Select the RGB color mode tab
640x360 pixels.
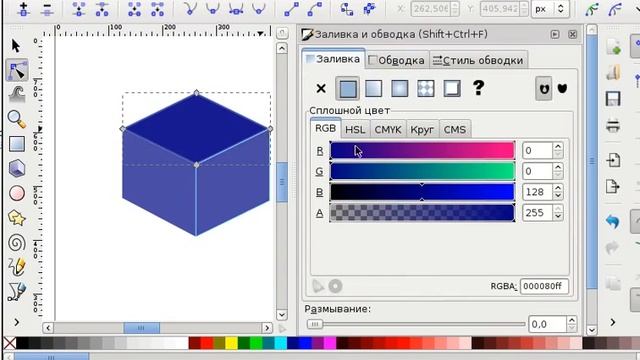coord(326,128)
